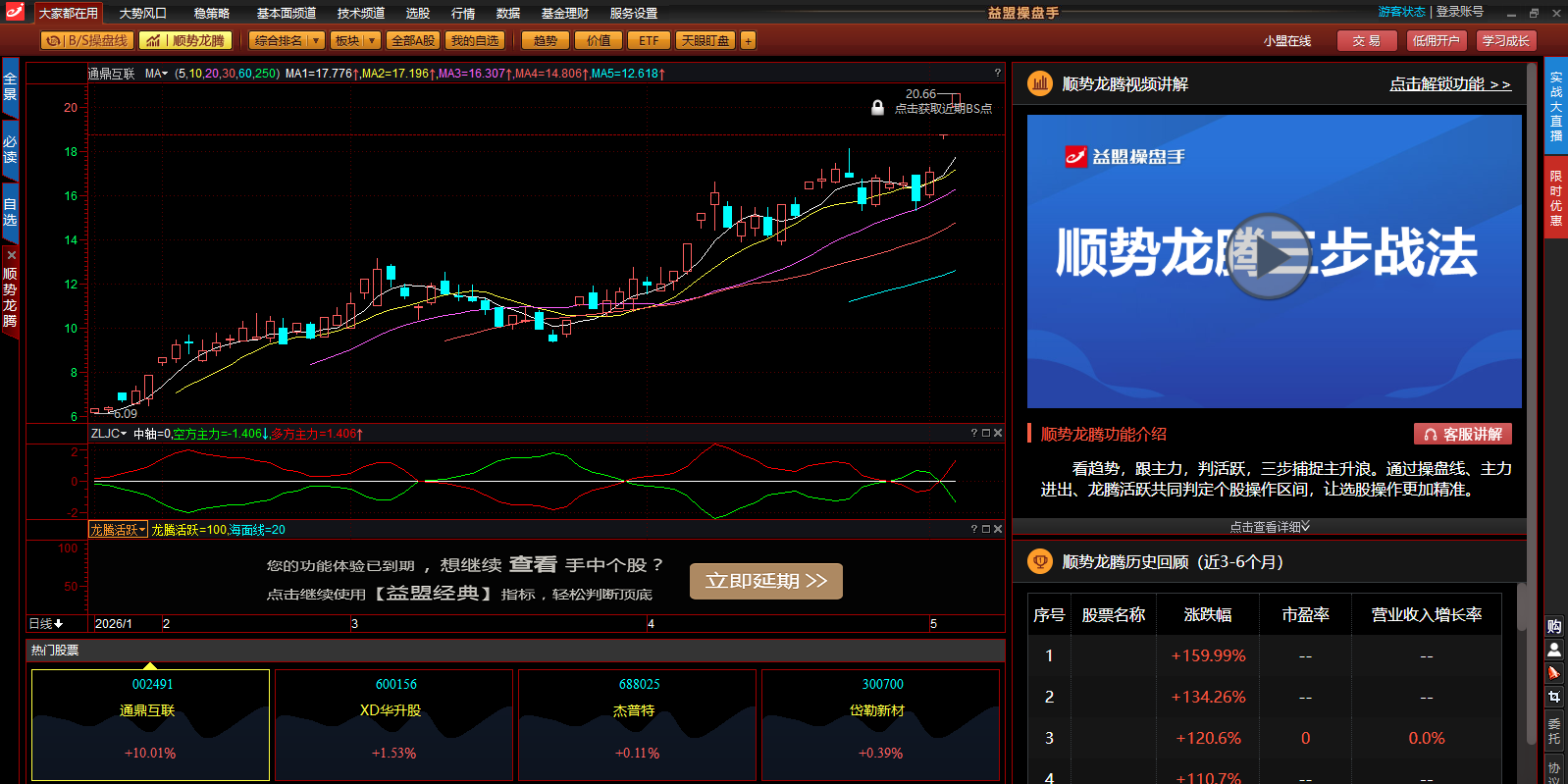Open the 选股 menu
This screenshot has height=784, width=1568.
click(x=418, y=13)
